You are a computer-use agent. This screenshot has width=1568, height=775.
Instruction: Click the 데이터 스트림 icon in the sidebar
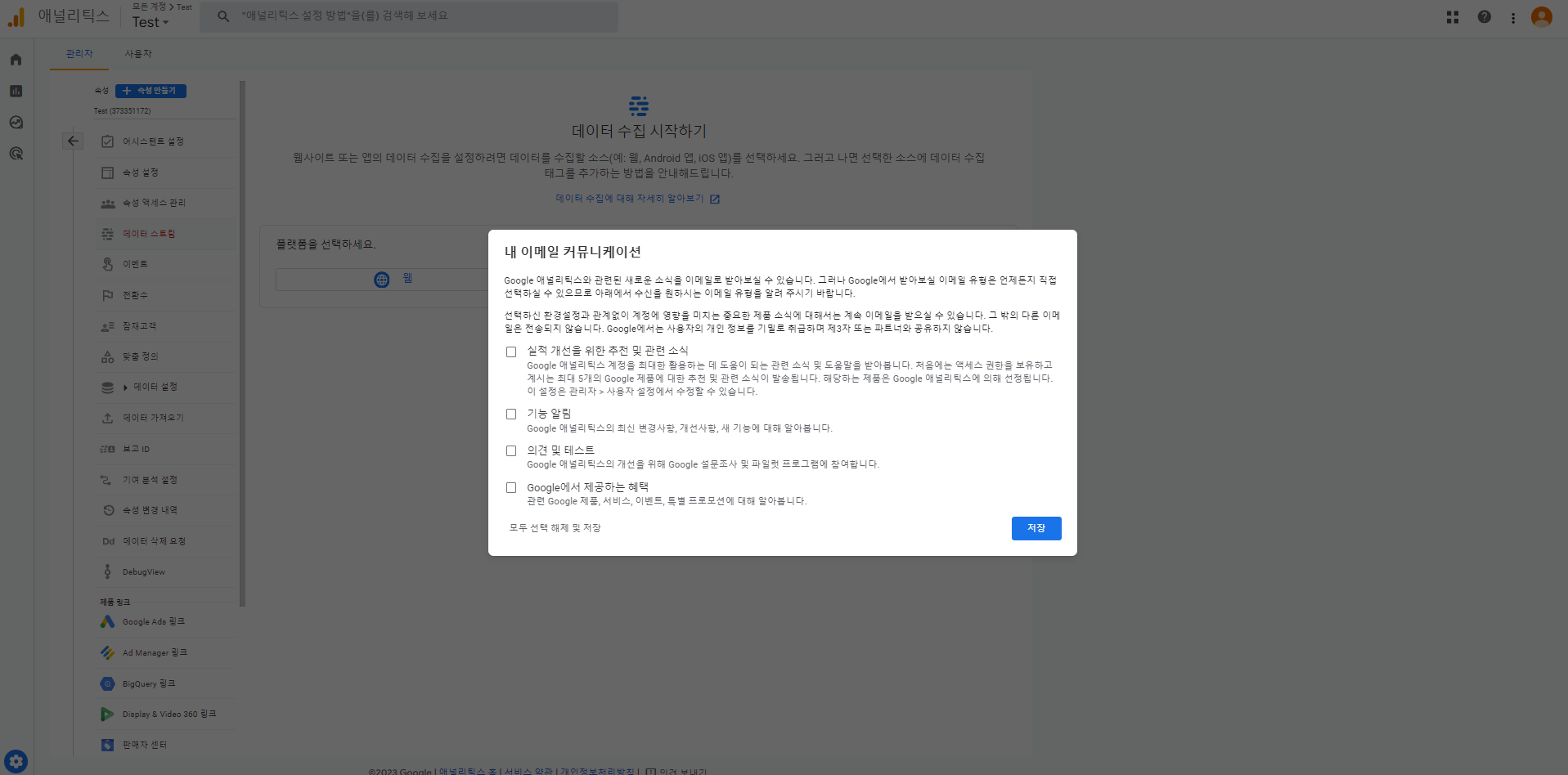(x=107, y=234)
